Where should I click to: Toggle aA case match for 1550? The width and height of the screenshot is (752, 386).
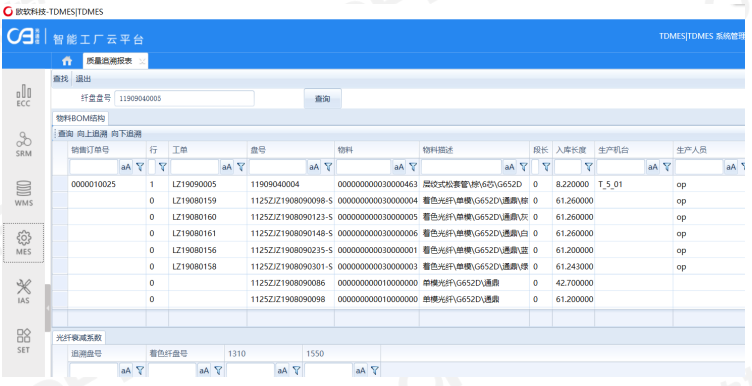pos(361,370)
